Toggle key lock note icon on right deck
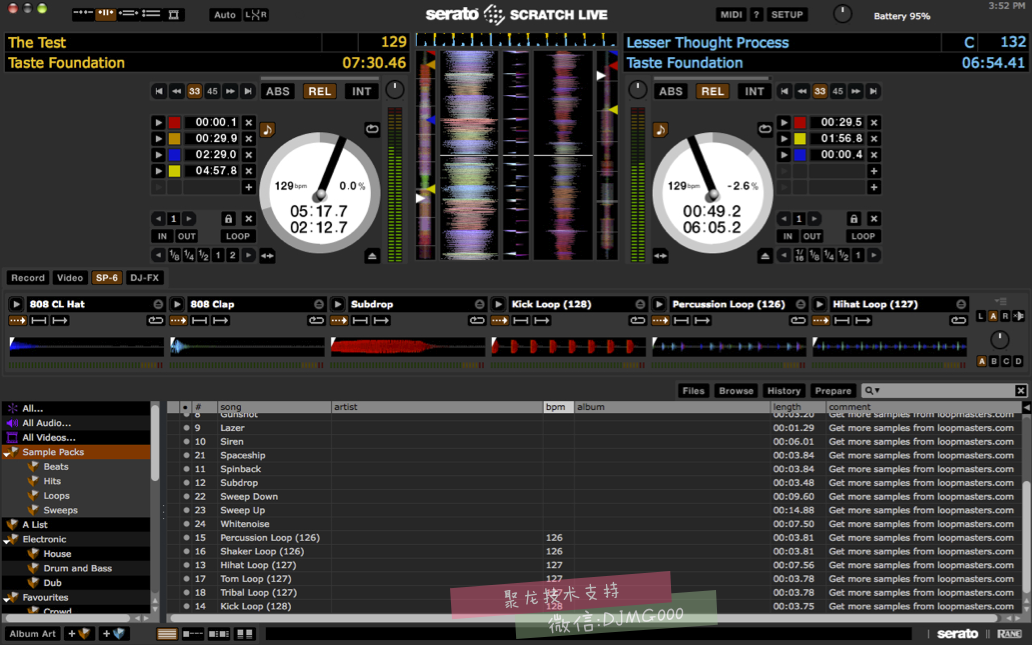Viewport: 1032px width, 645px height. 660,130
